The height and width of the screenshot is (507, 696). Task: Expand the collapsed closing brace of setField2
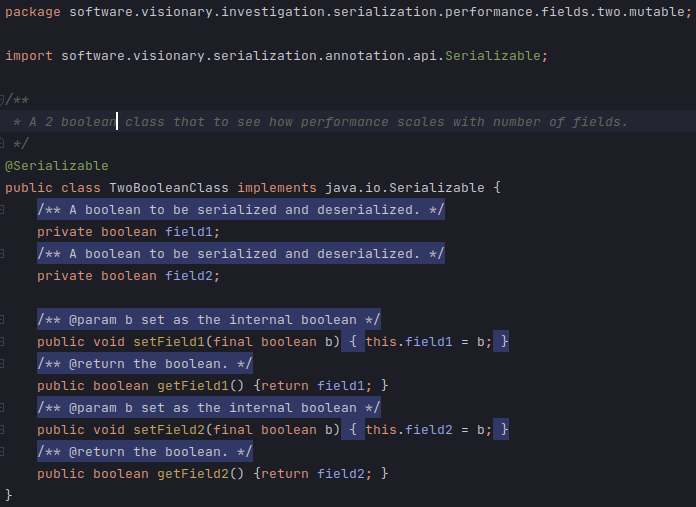click(501, 429)
